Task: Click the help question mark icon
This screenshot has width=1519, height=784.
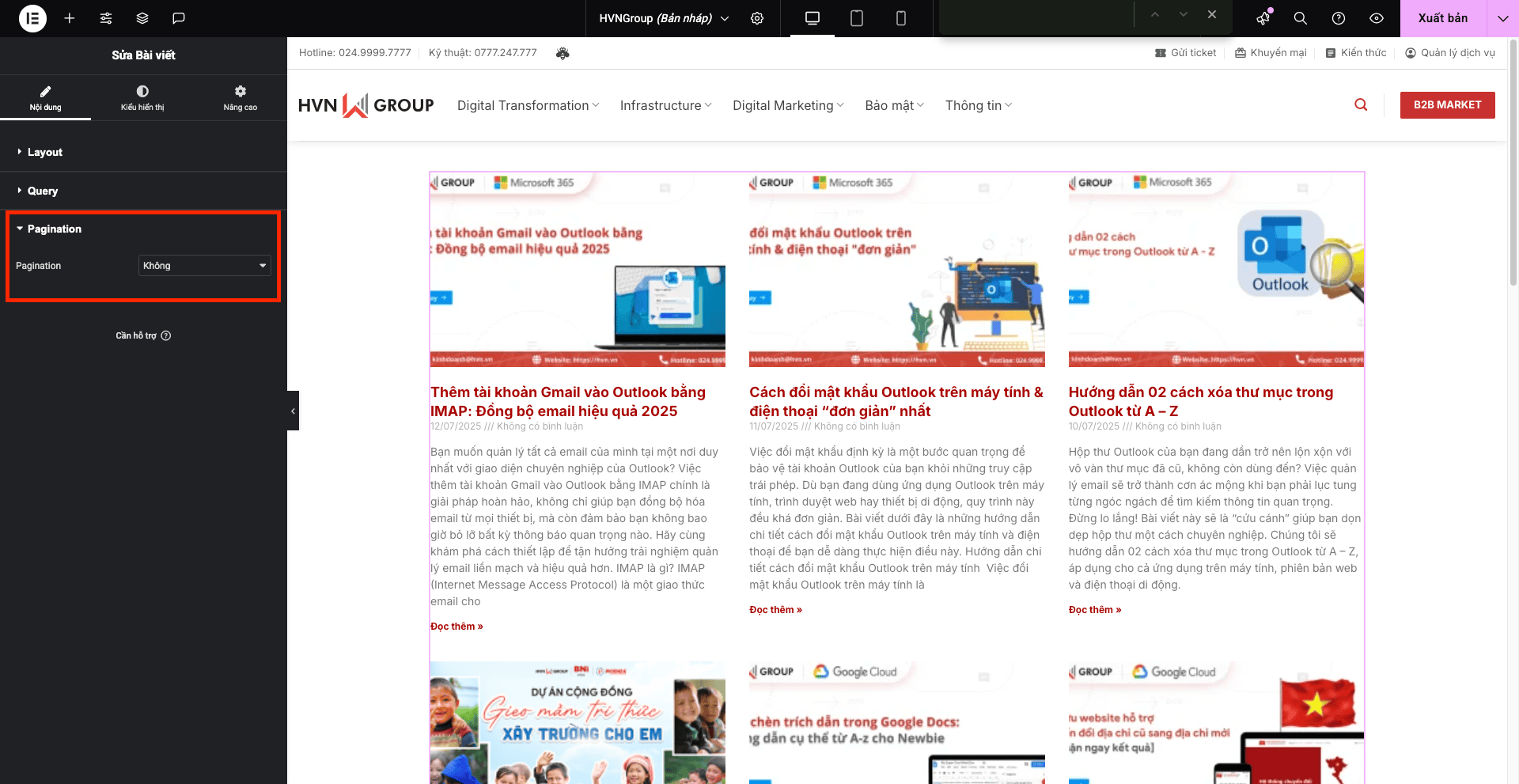Action: pyautogui.click(x=1339, y=18)
